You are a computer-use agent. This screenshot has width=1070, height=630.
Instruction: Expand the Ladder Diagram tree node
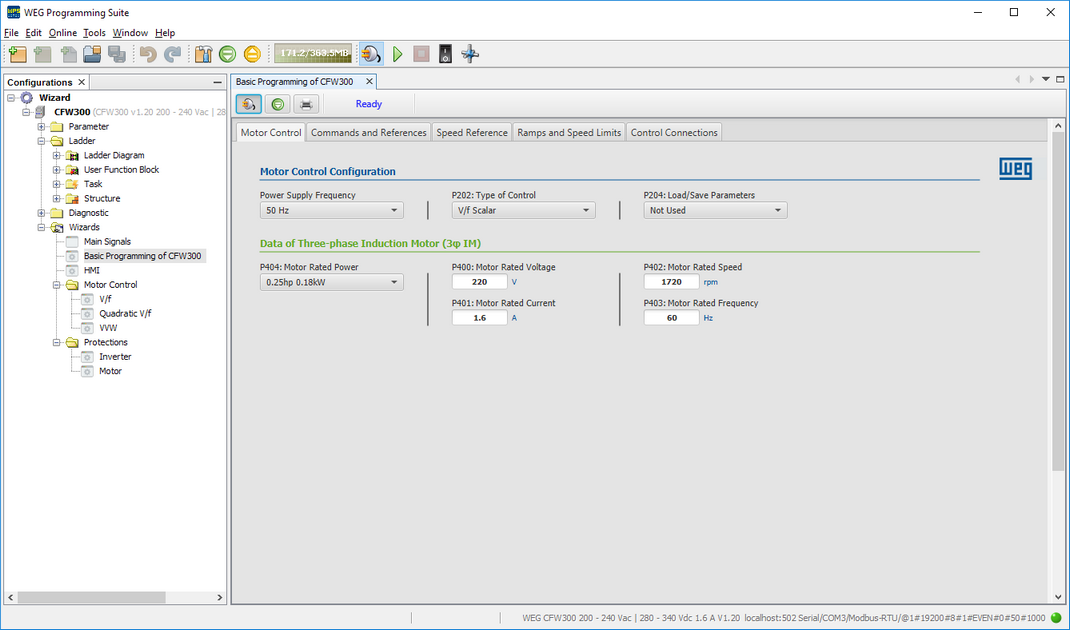click(59, 155)
